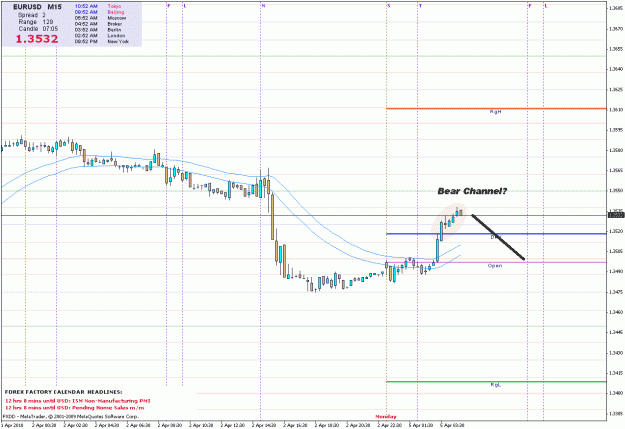Select the Berlin clock row
The height and width of the screenshot is (429, 625).
click(x=98, y=30)
